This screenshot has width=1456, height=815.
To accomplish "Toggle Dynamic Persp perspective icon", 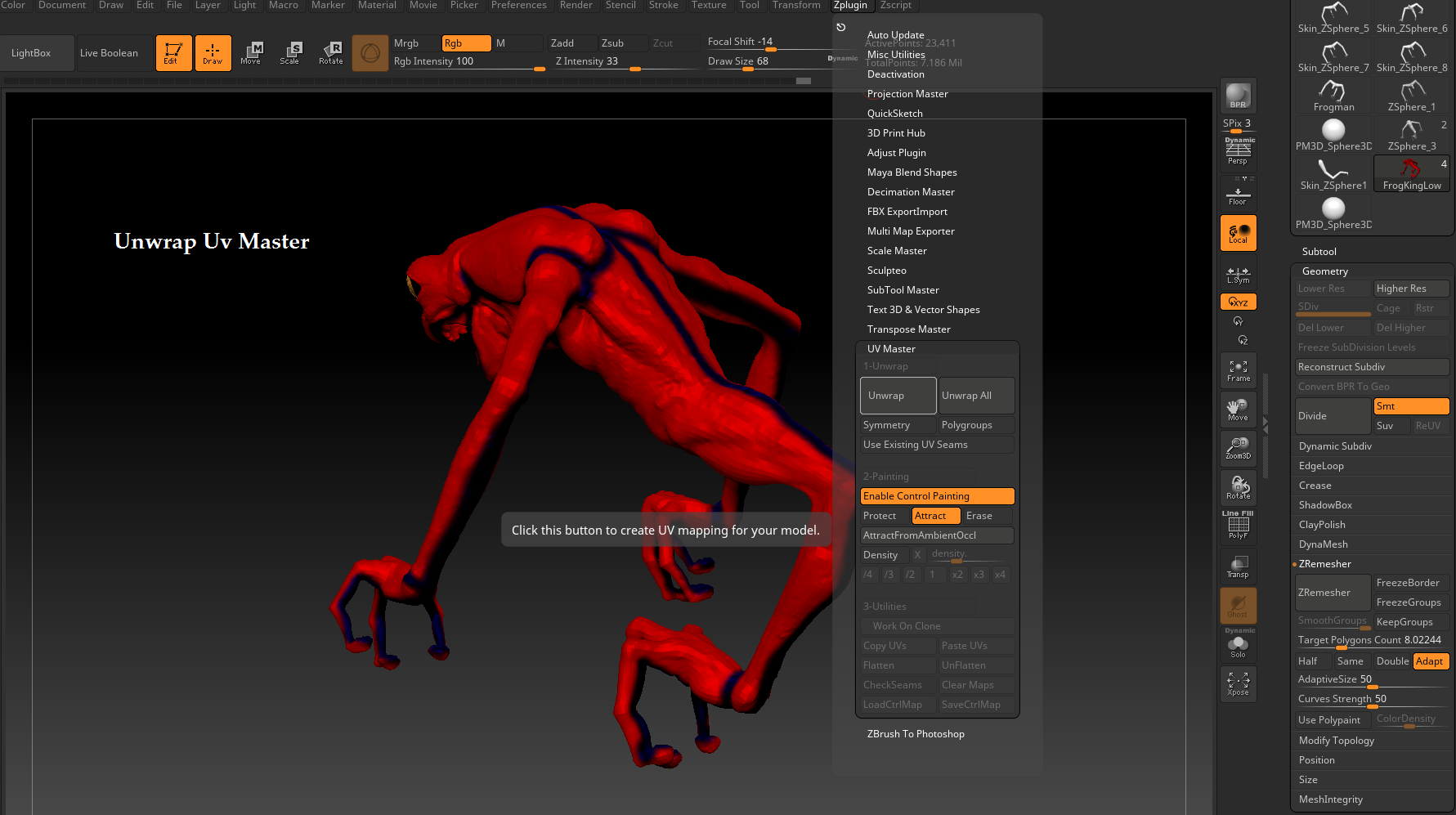I will (x=1238, y=150).
